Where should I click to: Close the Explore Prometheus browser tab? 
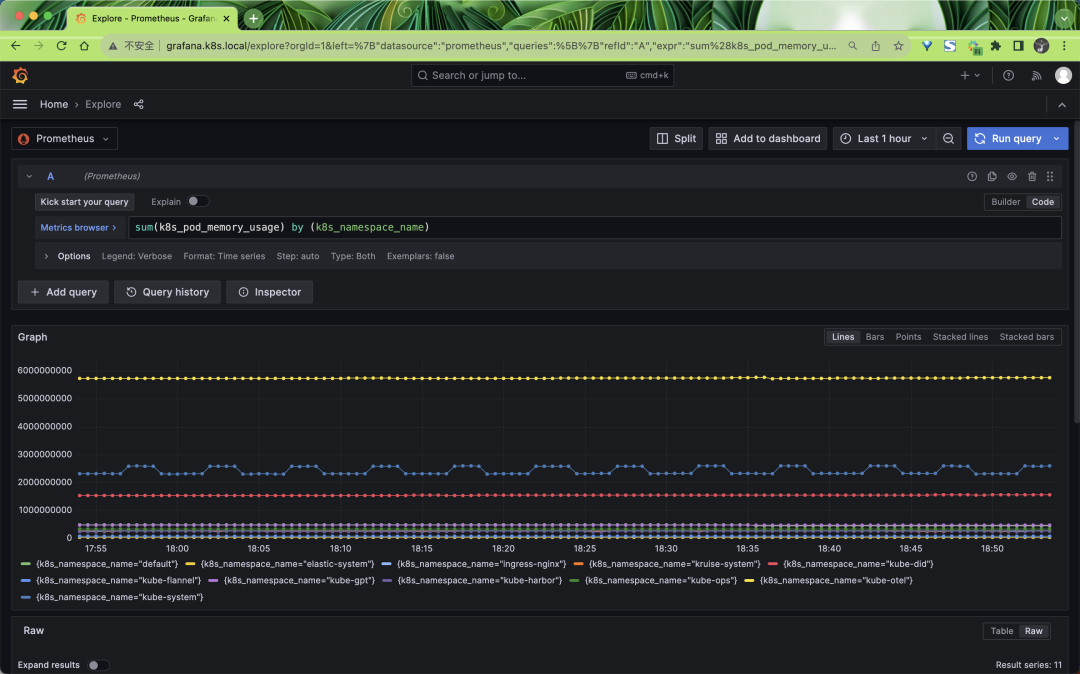point(227,19)
